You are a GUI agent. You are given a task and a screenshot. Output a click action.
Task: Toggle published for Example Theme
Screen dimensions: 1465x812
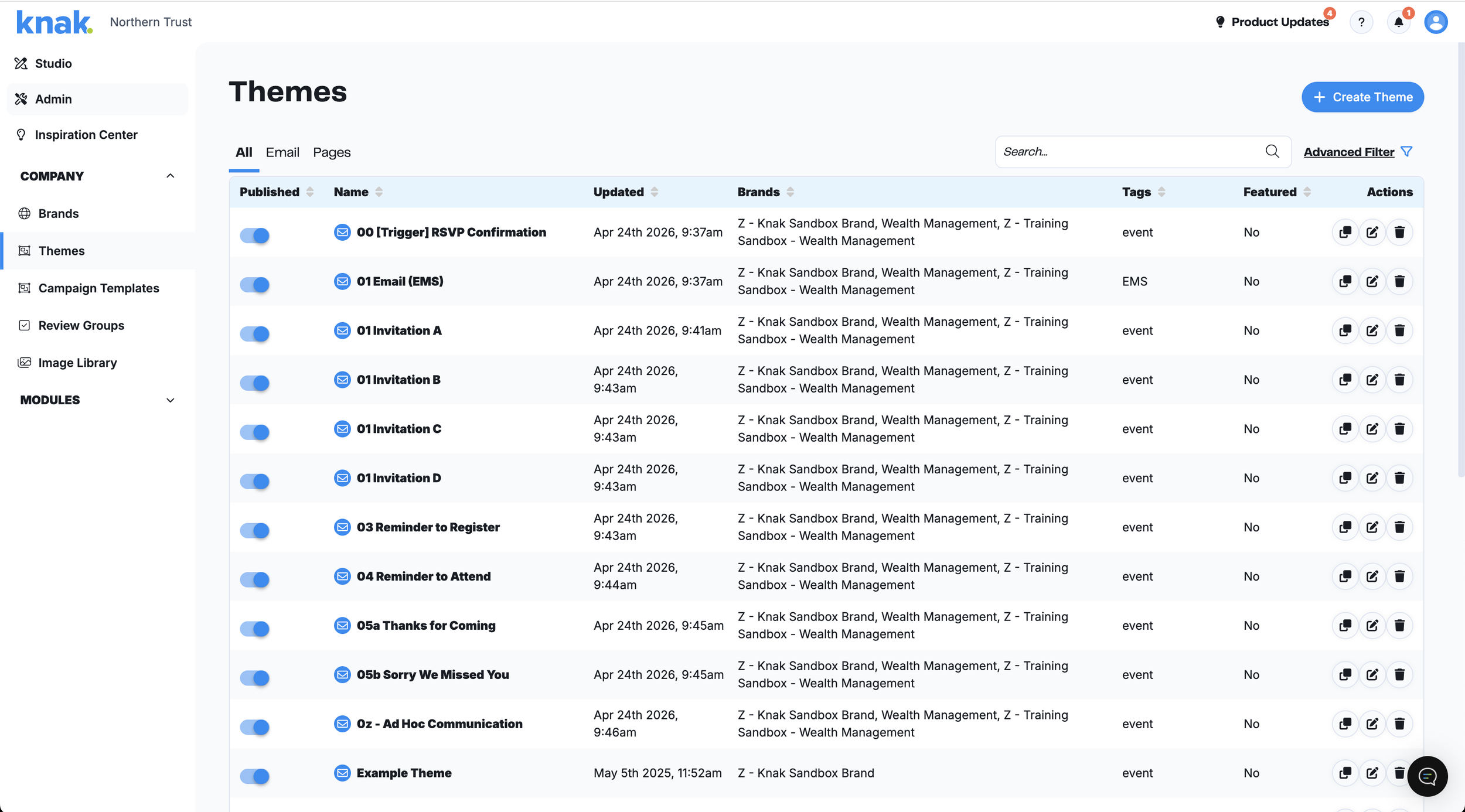pos(254,777)
